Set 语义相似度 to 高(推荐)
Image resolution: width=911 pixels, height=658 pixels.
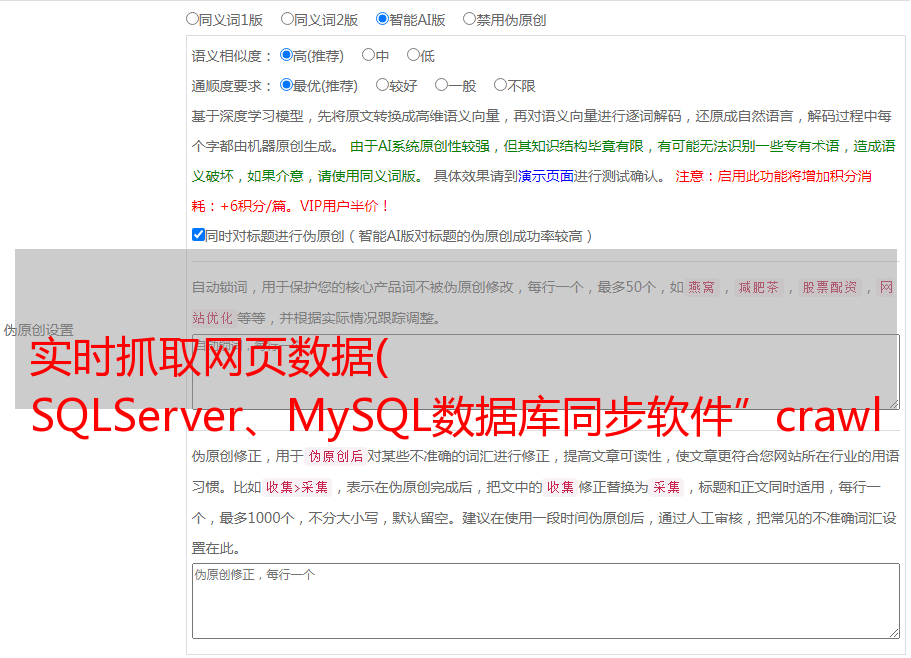286,55
